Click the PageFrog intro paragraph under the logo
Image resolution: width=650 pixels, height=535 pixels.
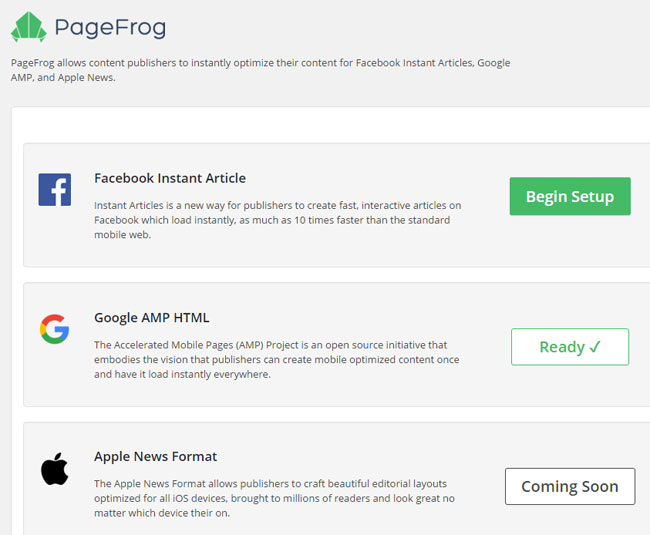(x=260, y=70)
